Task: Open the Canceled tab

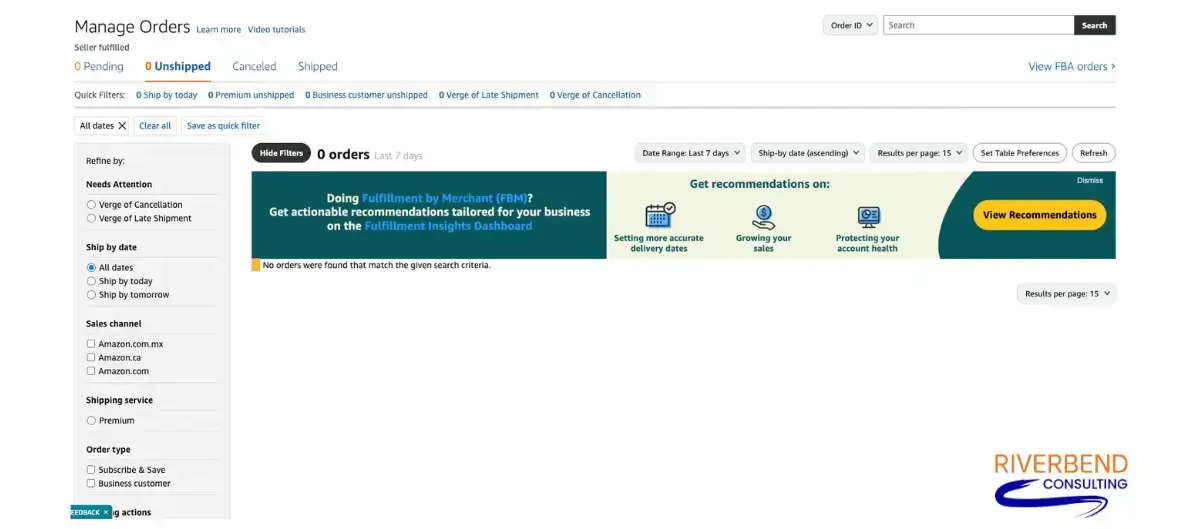Action: [254, 67]
